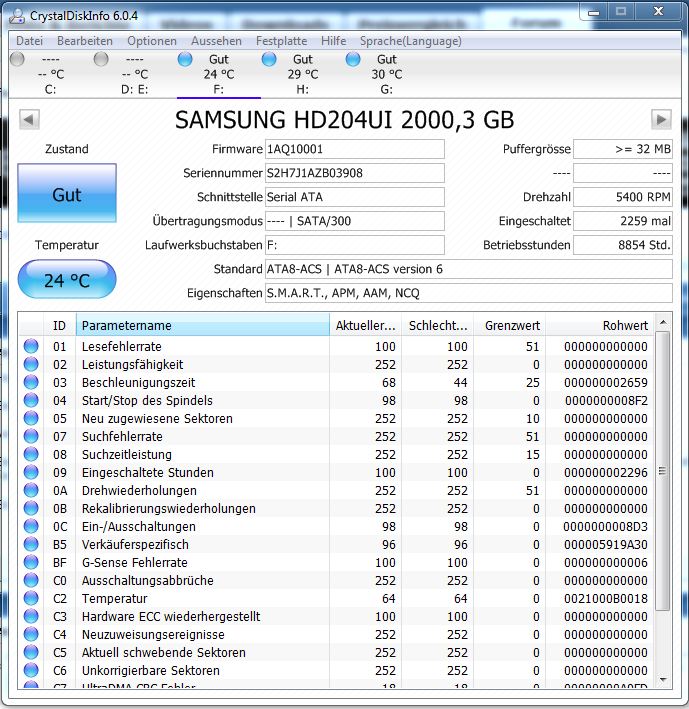Screen dimensions: 689x709
Task: Select the F: disk tab at 24 °C
Action: pyautogui.click(x=219, y=74)
